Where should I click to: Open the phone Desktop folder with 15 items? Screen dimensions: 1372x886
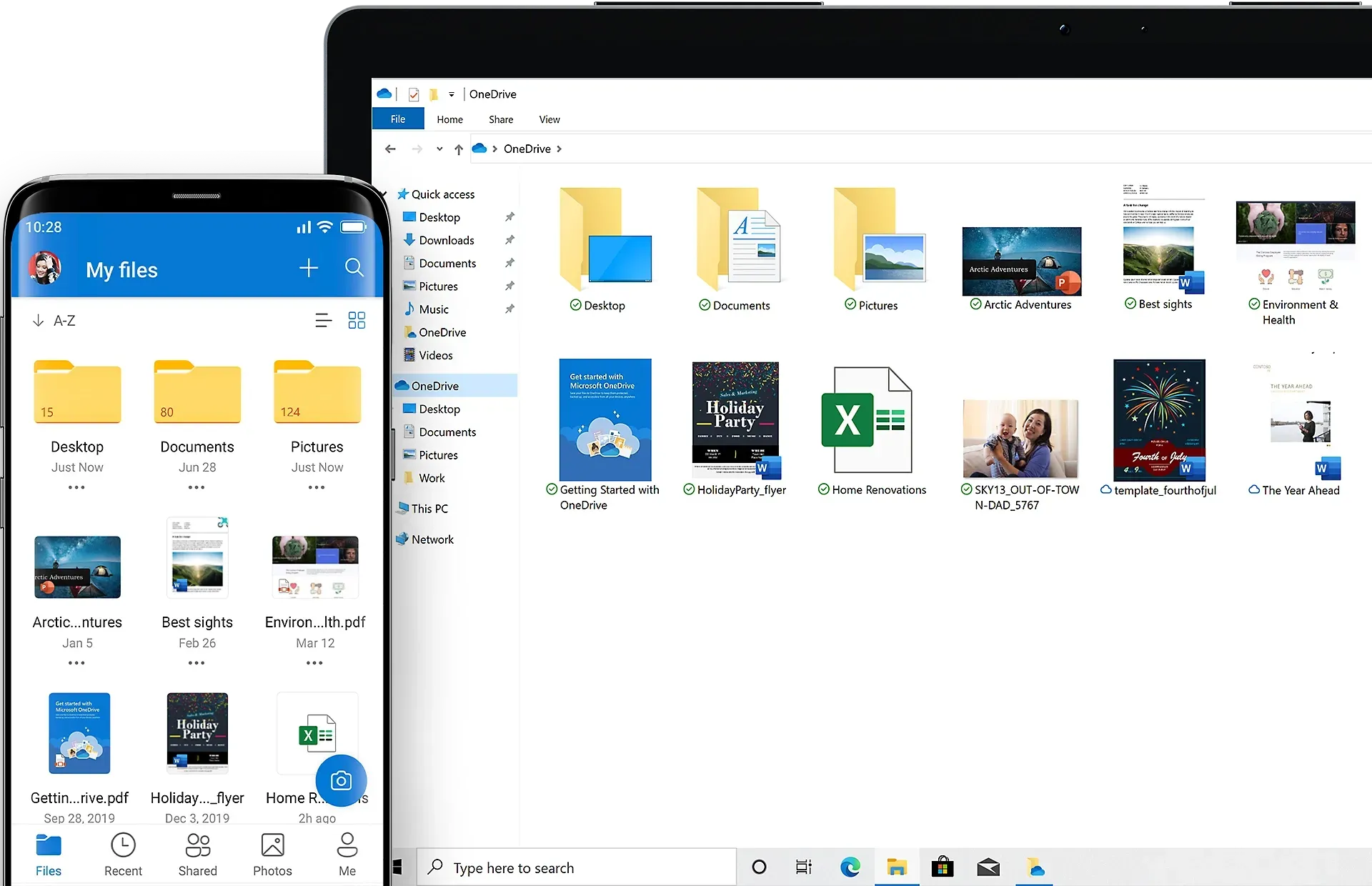tap(77, 392)
